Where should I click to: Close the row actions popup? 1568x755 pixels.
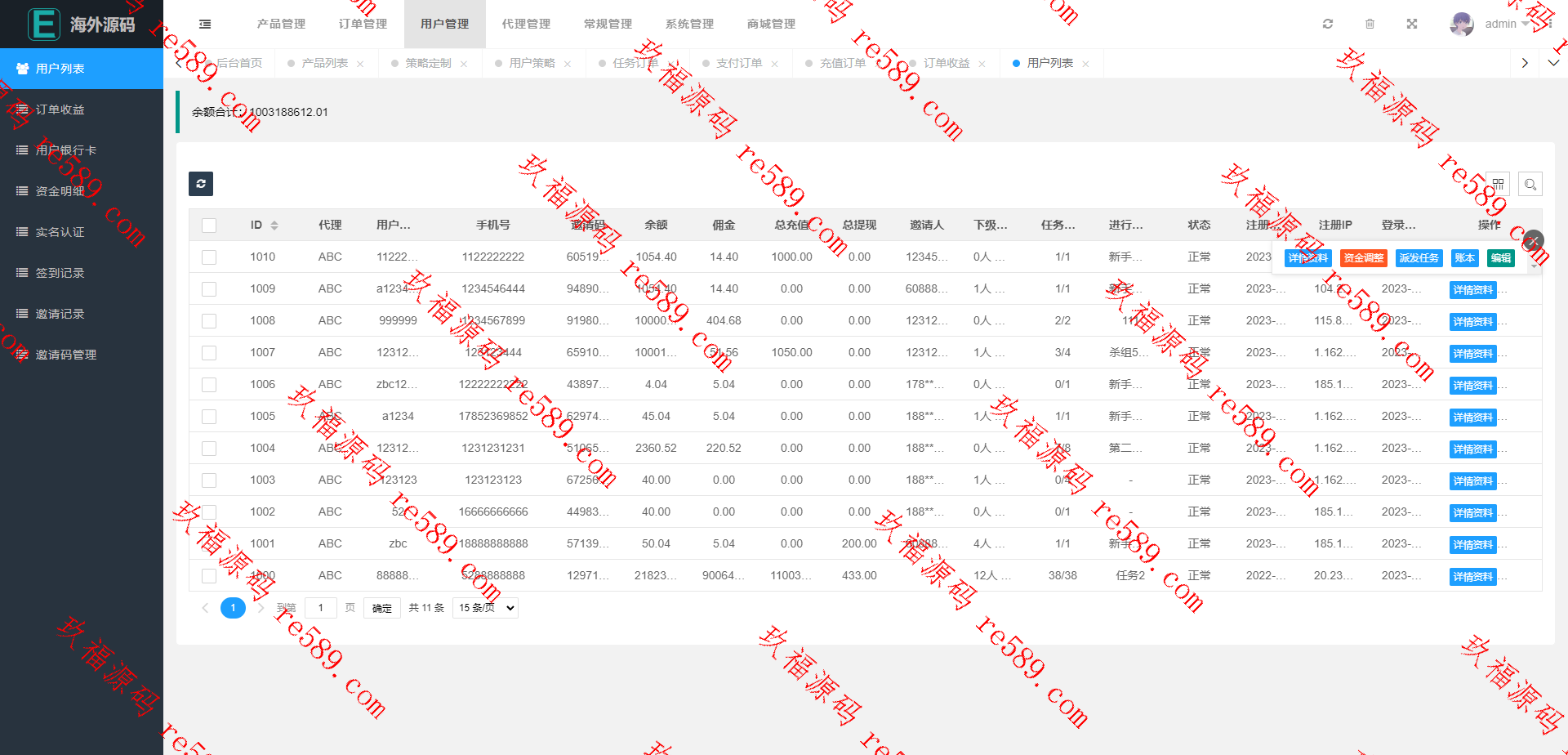point(1533,240)
